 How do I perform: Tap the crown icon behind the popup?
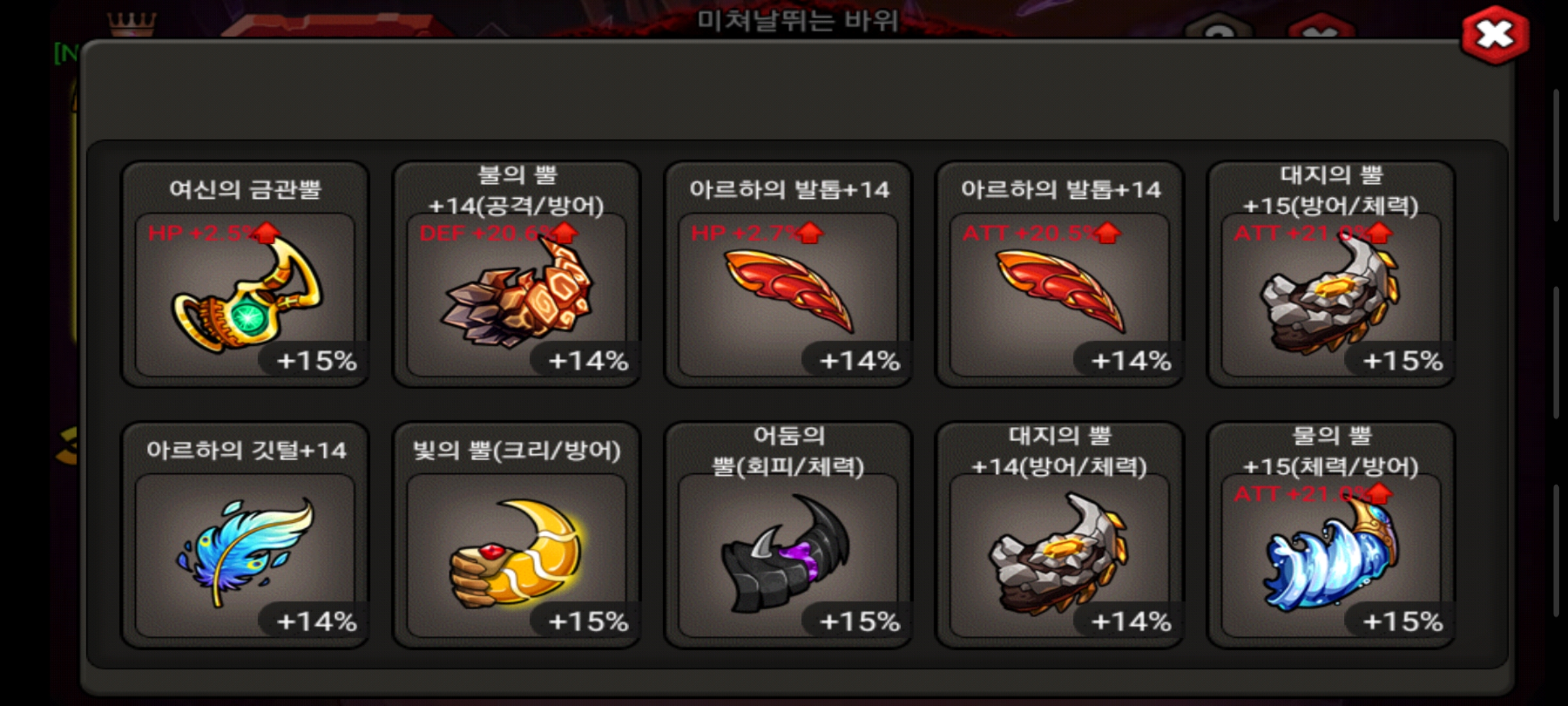pyautogui.click(x=131, y=25)
